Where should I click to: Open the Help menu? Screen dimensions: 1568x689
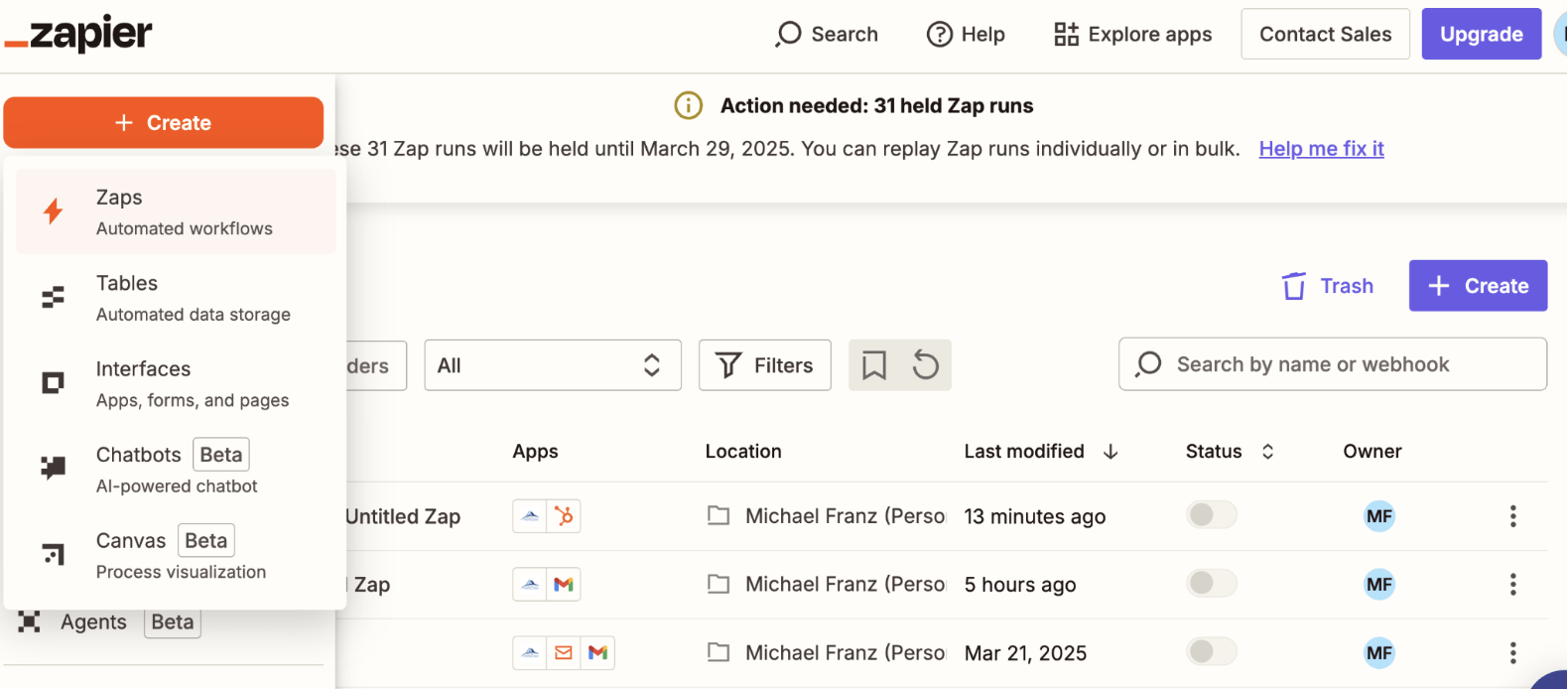[966, 35]
